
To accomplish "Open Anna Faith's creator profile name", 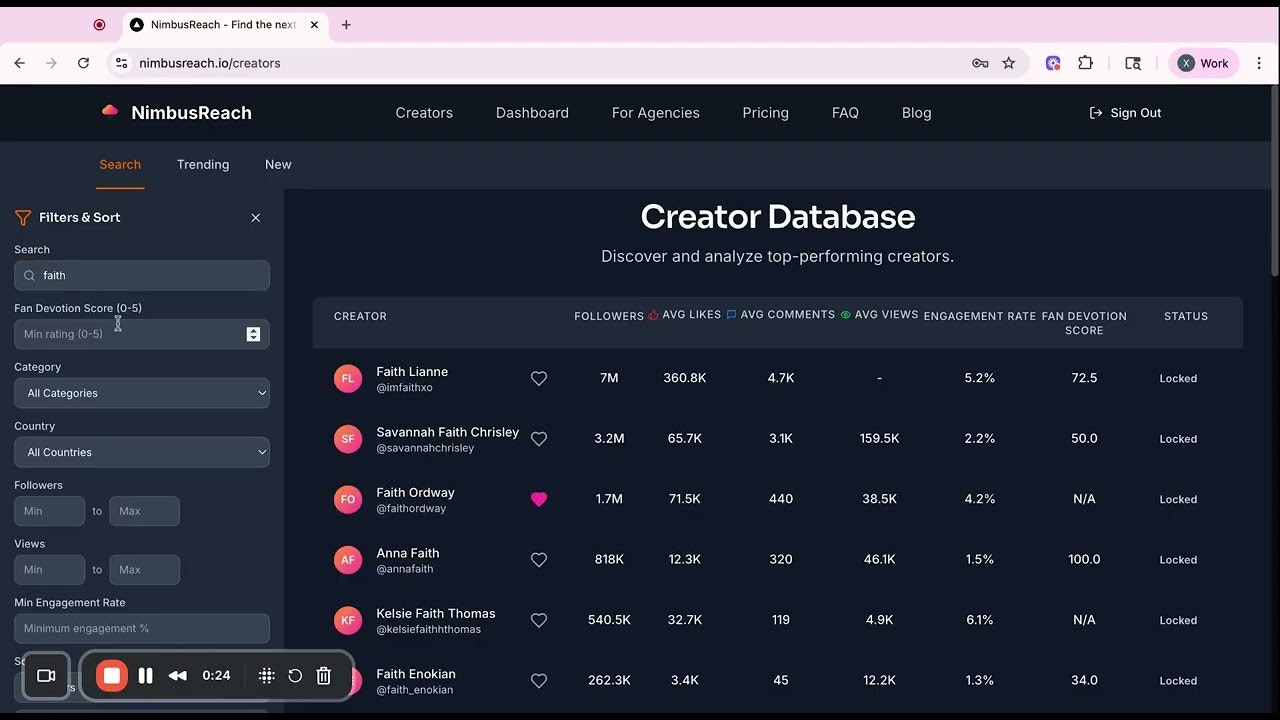I will (408, 553).
